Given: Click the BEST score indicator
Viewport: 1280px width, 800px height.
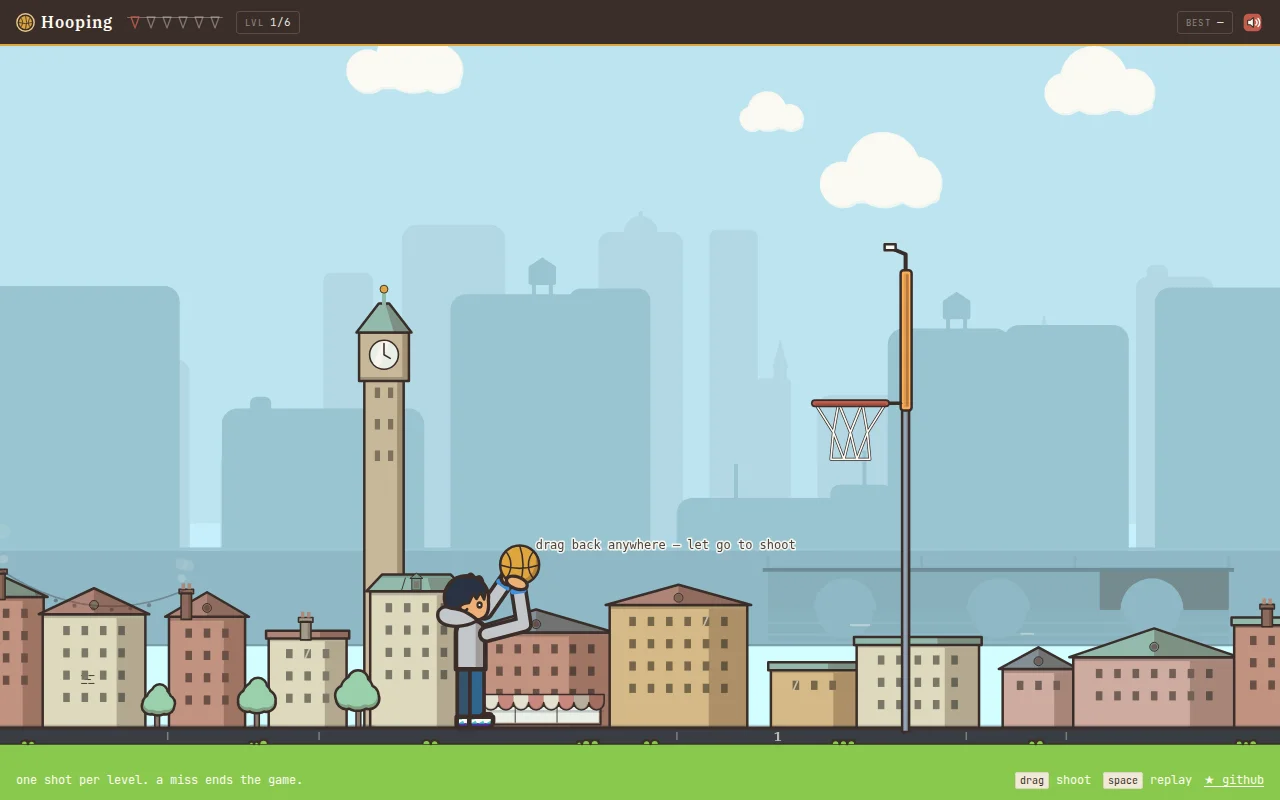Looking at the screenshot, I should pos(1205,22).
